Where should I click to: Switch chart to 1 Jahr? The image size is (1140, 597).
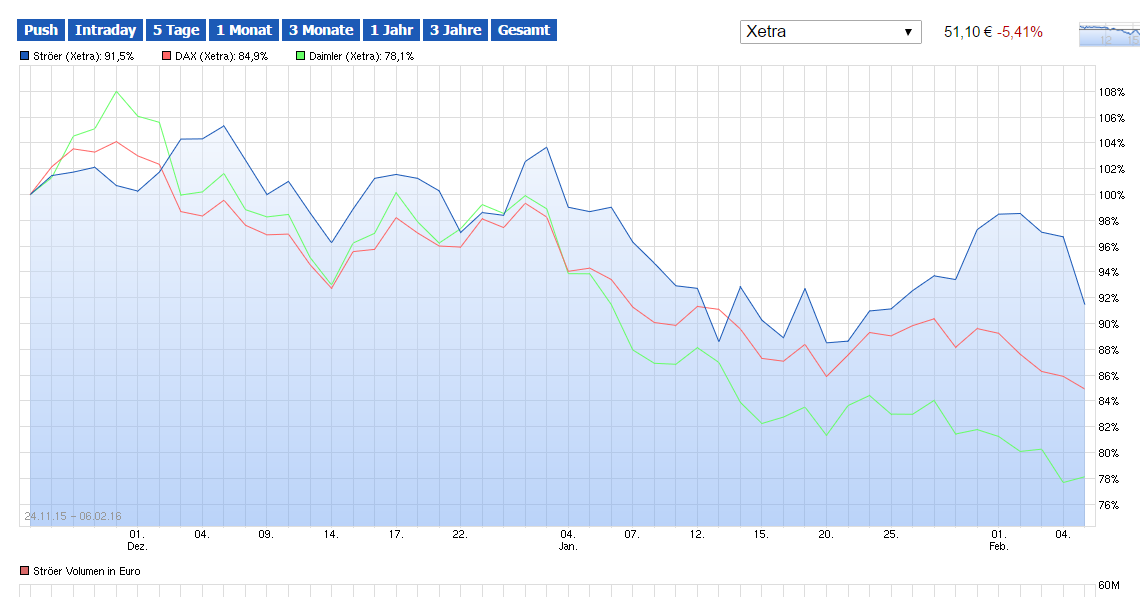[390, 30]
